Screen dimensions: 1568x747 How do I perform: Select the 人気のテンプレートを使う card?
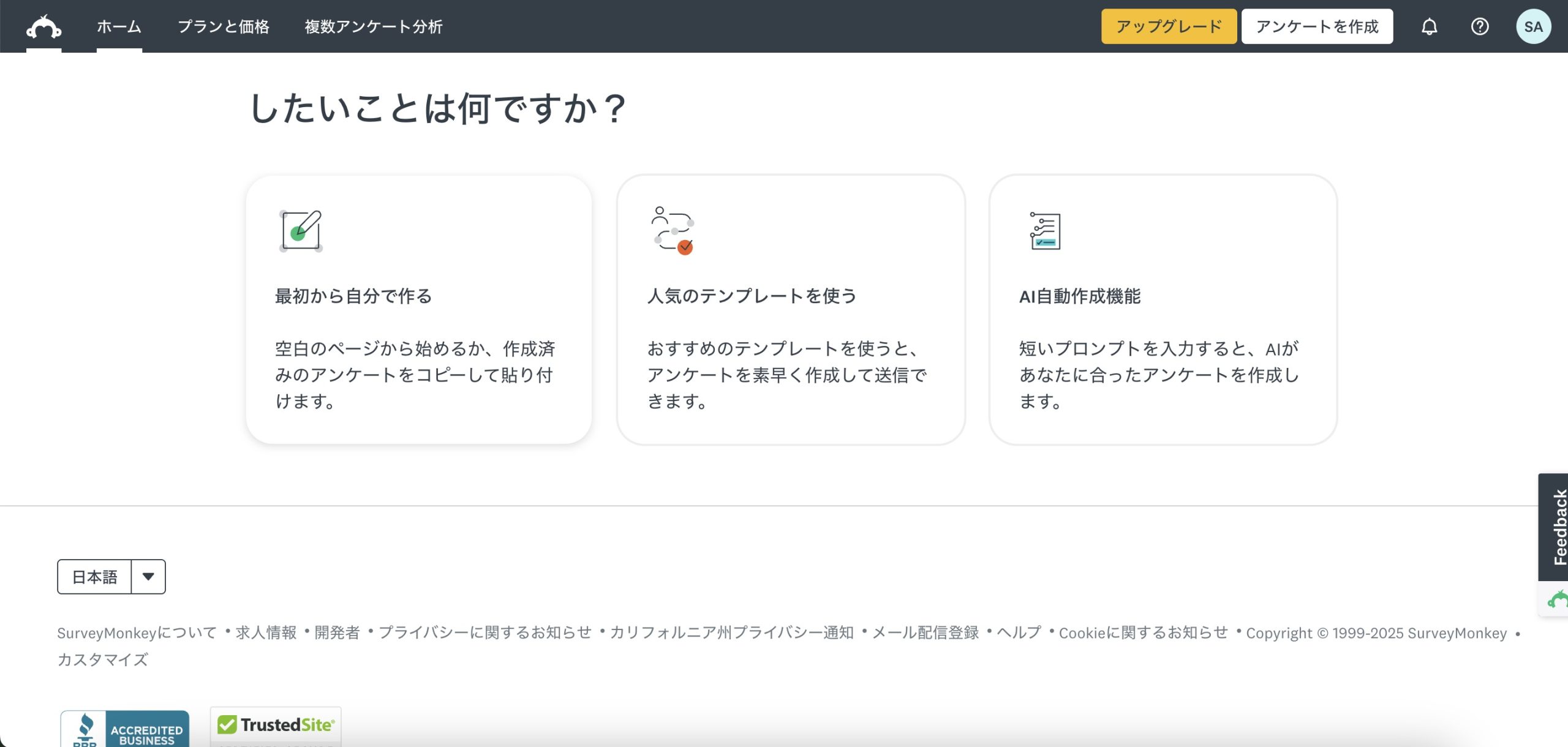(791, 310)
